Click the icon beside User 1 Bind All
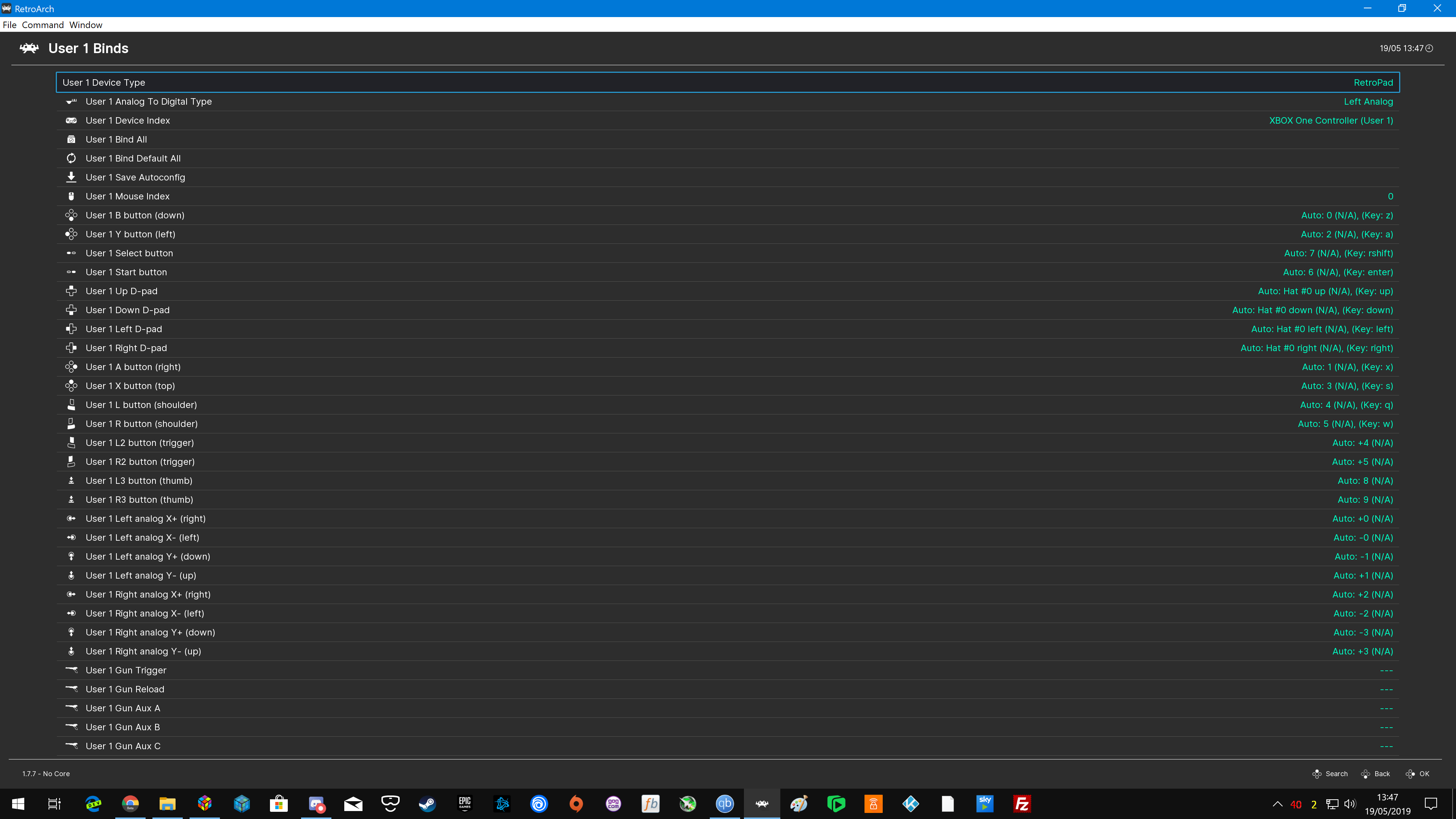Image resolution: width=1456 pixels, height=819 pixels. click(71, 139)
